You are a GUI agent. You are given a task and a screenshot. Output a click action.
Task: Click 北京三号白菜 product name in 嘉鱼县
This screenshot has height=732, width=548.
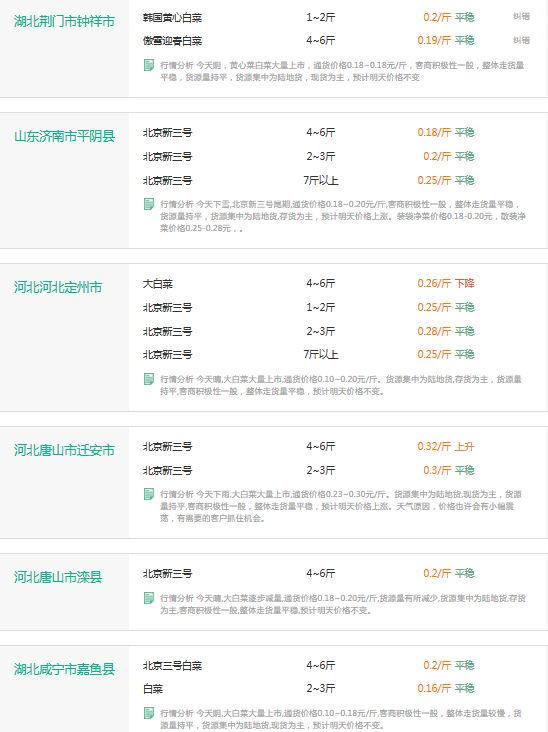172,666
